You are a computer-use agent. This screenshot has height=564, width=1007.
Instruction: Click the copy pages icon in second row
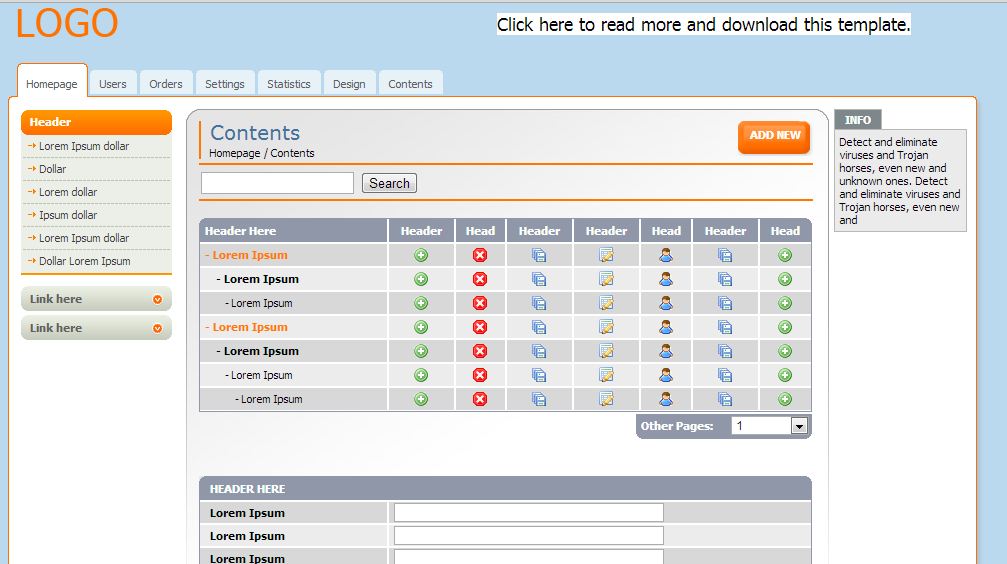[x=539, y=279]
